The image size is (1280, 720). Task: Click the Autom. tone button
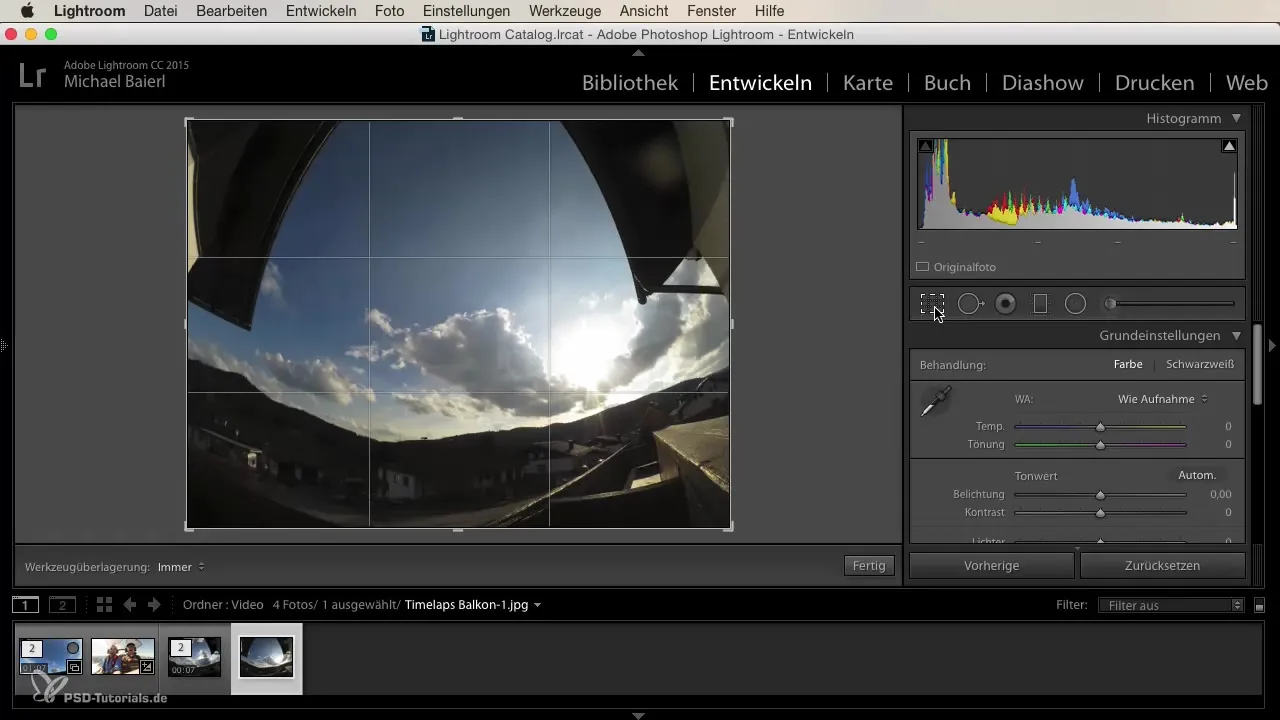coord(1197,475)
